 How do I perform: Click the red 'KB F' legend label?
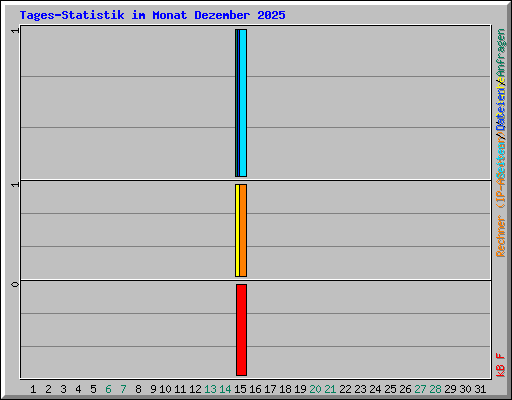[x=501, y=365]
